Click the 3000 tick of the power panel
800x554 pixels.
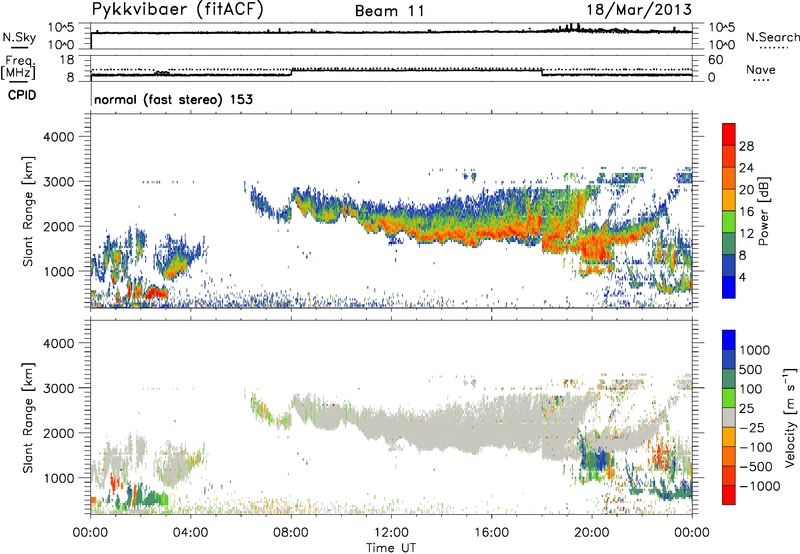click(58, 182)
